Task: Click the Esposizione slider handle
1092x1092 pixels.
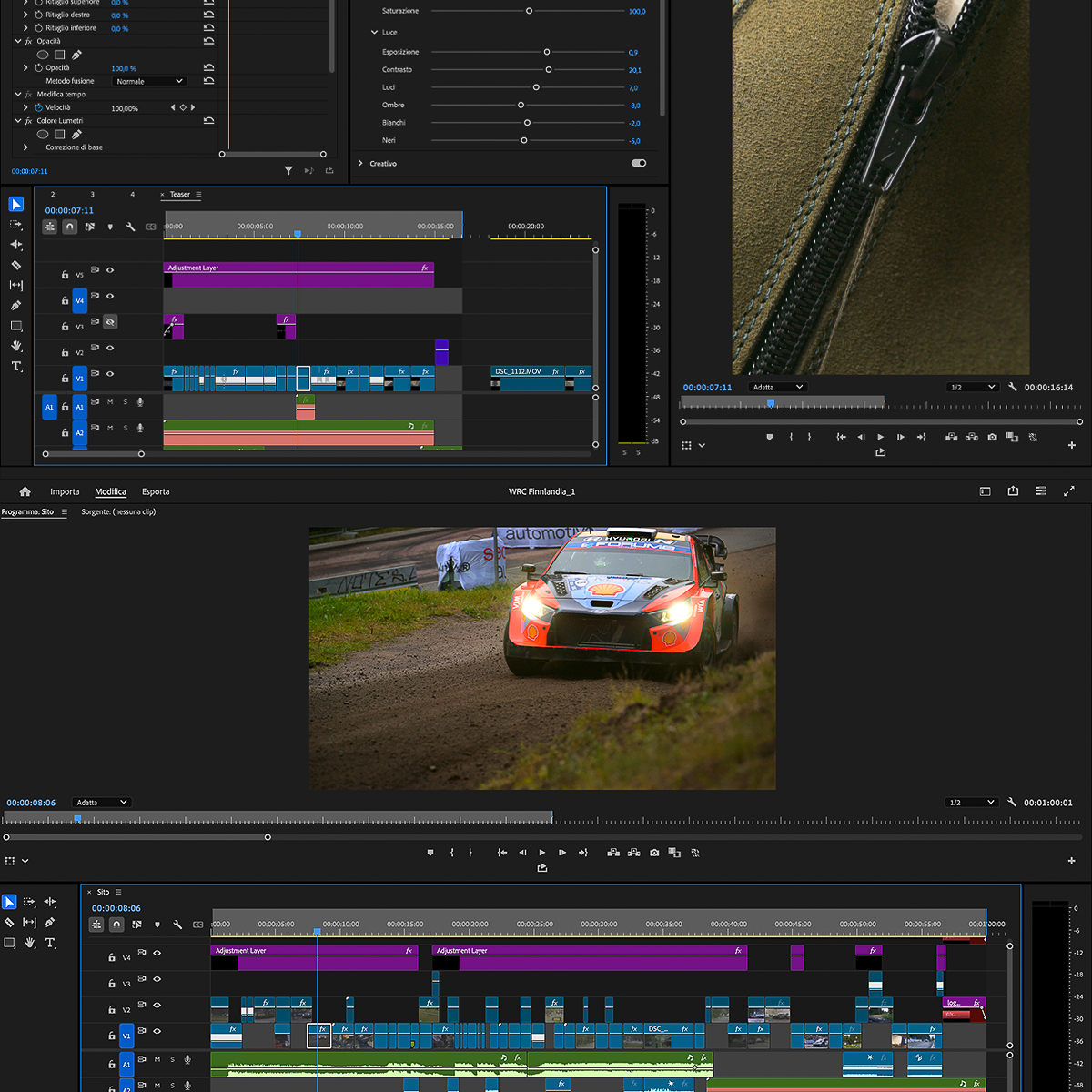Action: click(x=546, y=52)
